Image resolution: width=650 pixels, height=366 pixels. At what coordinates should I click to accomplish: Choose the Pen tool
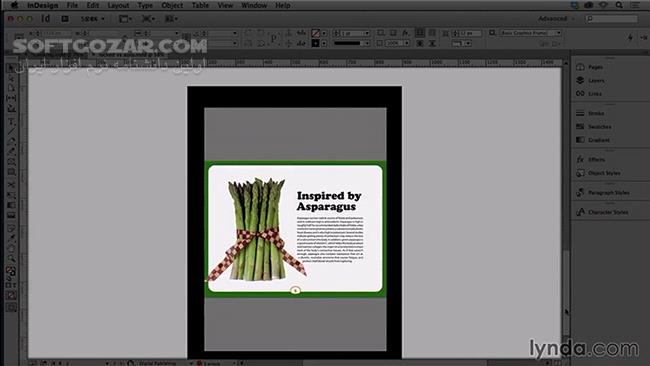[11, 142]
